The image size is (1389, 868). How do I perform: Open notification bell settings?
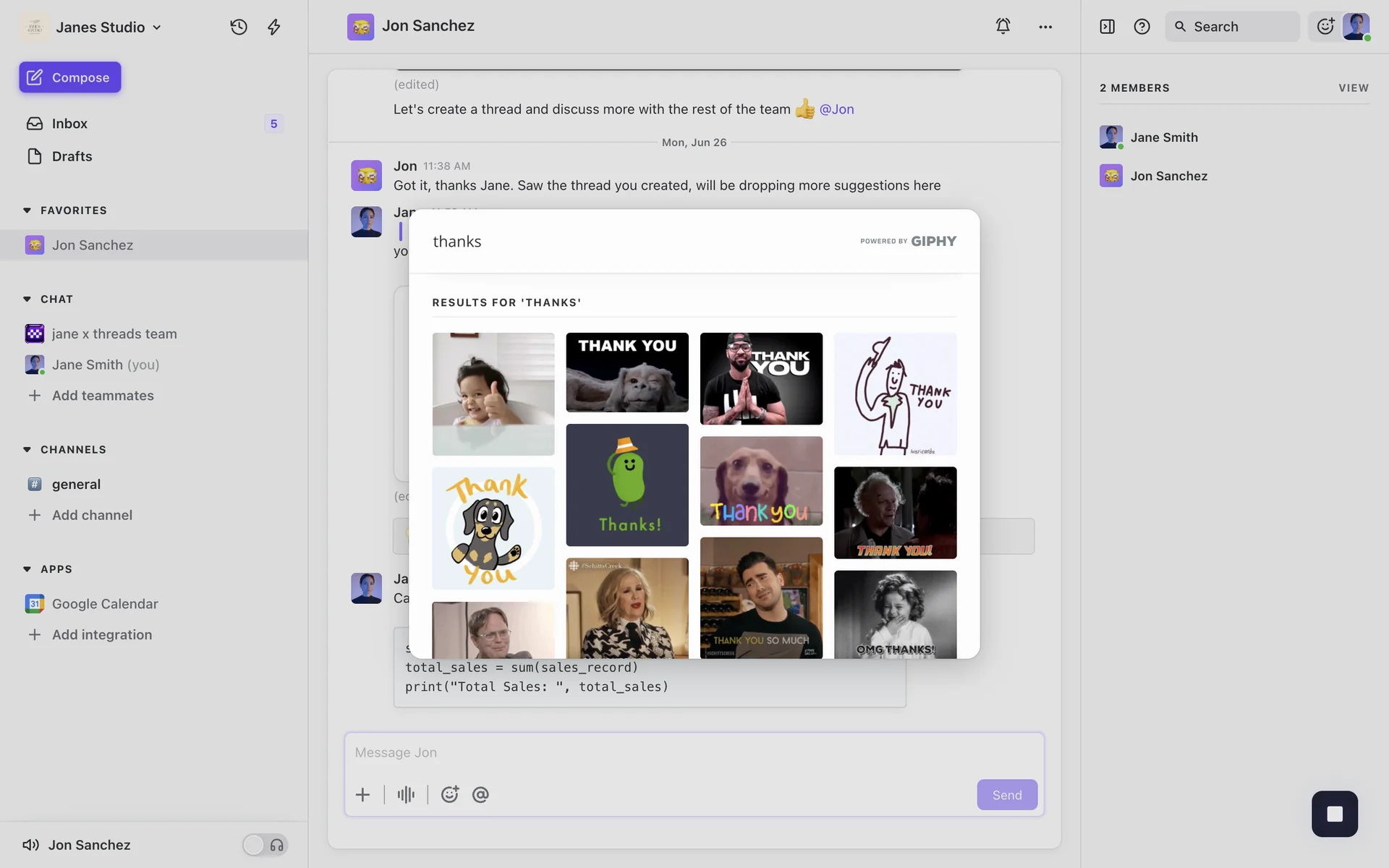tap(1003, 27)
